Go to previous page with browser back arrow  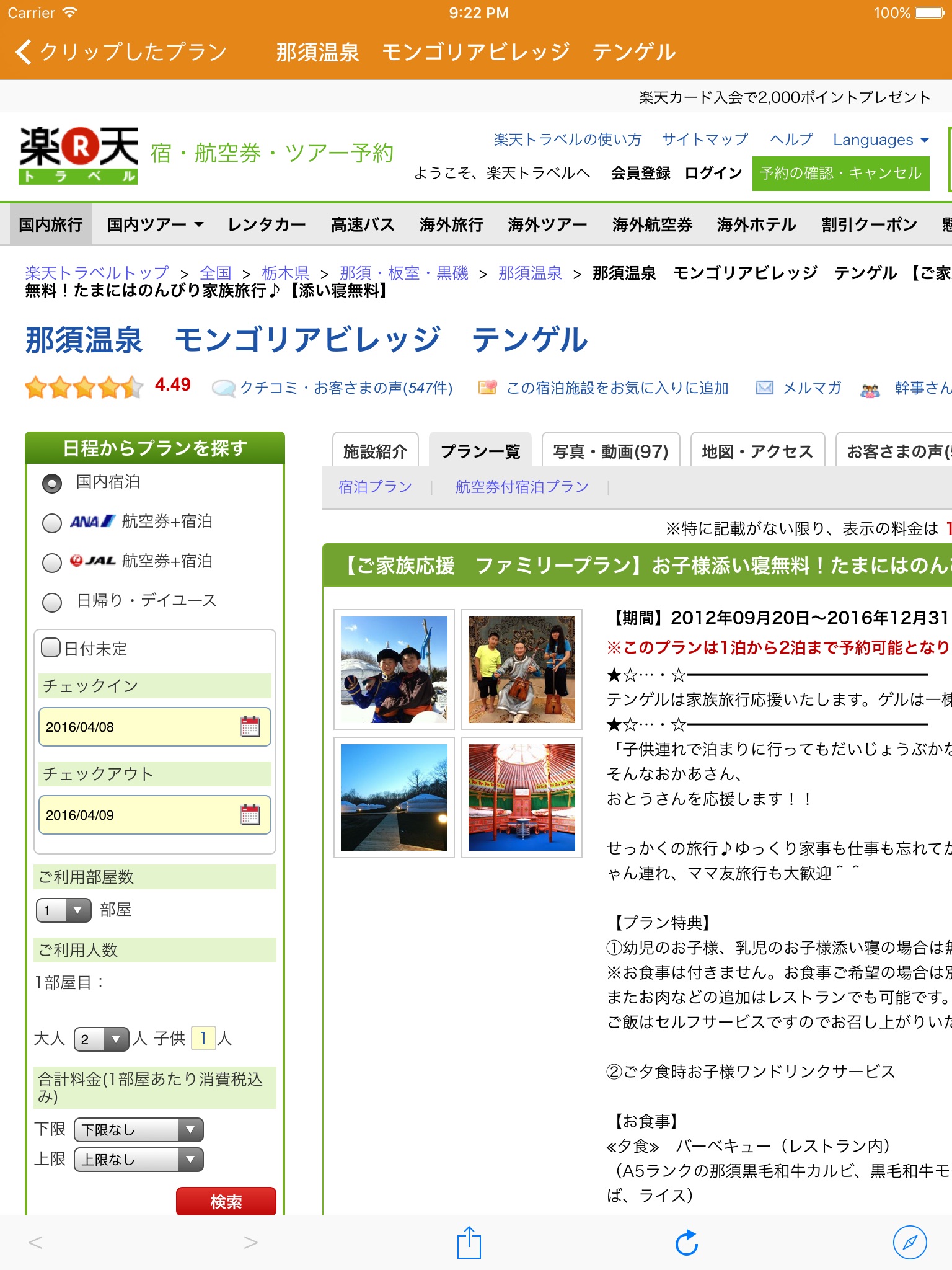(x=36, y=1243)
